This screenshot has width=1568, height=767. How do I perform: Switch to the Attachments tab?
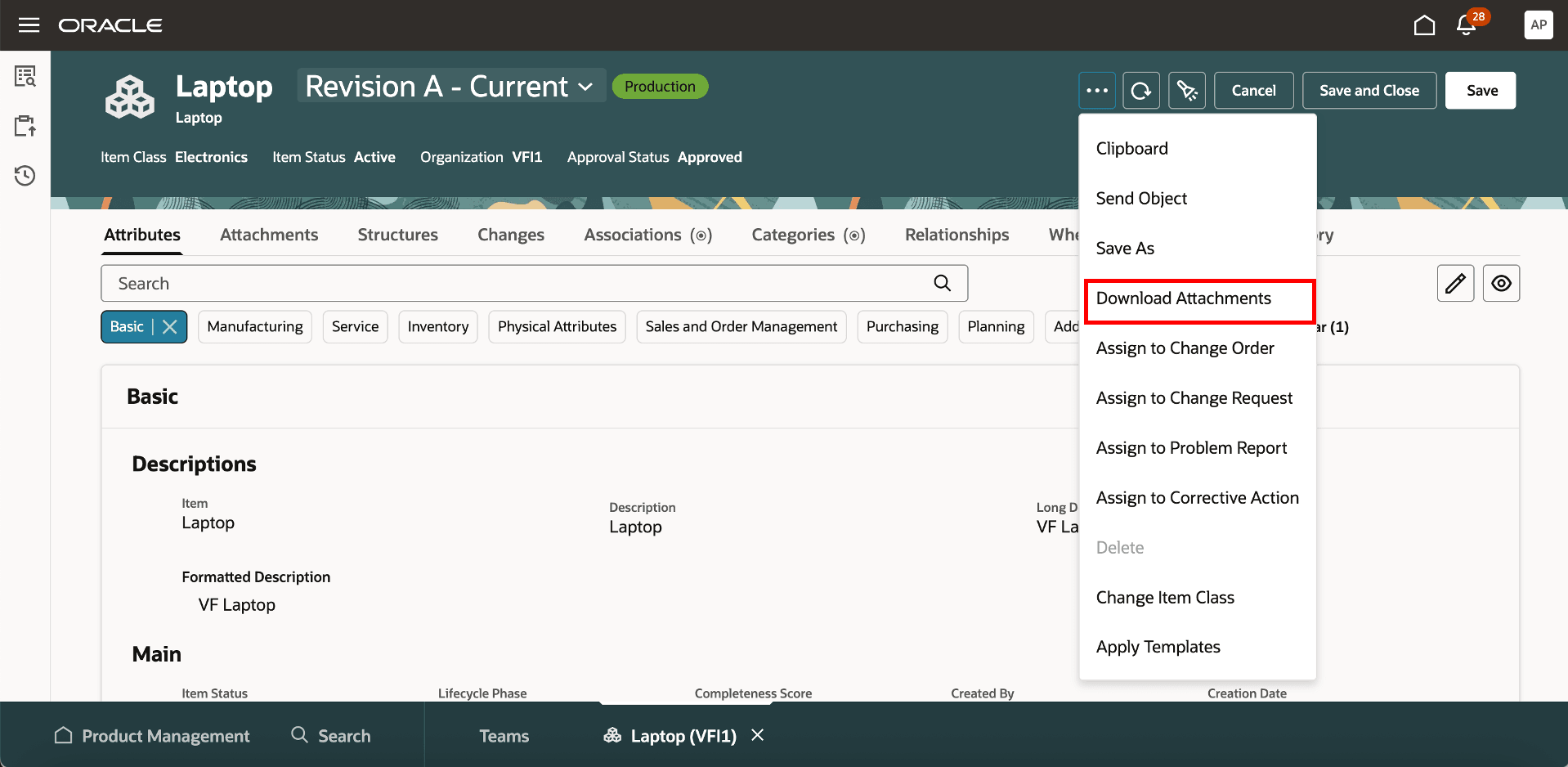coord(268,235)
